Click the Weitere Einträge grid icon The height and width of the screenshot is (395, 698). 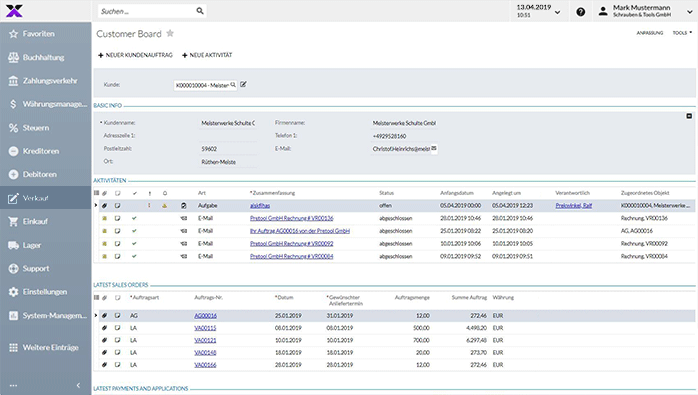(13, 347)
